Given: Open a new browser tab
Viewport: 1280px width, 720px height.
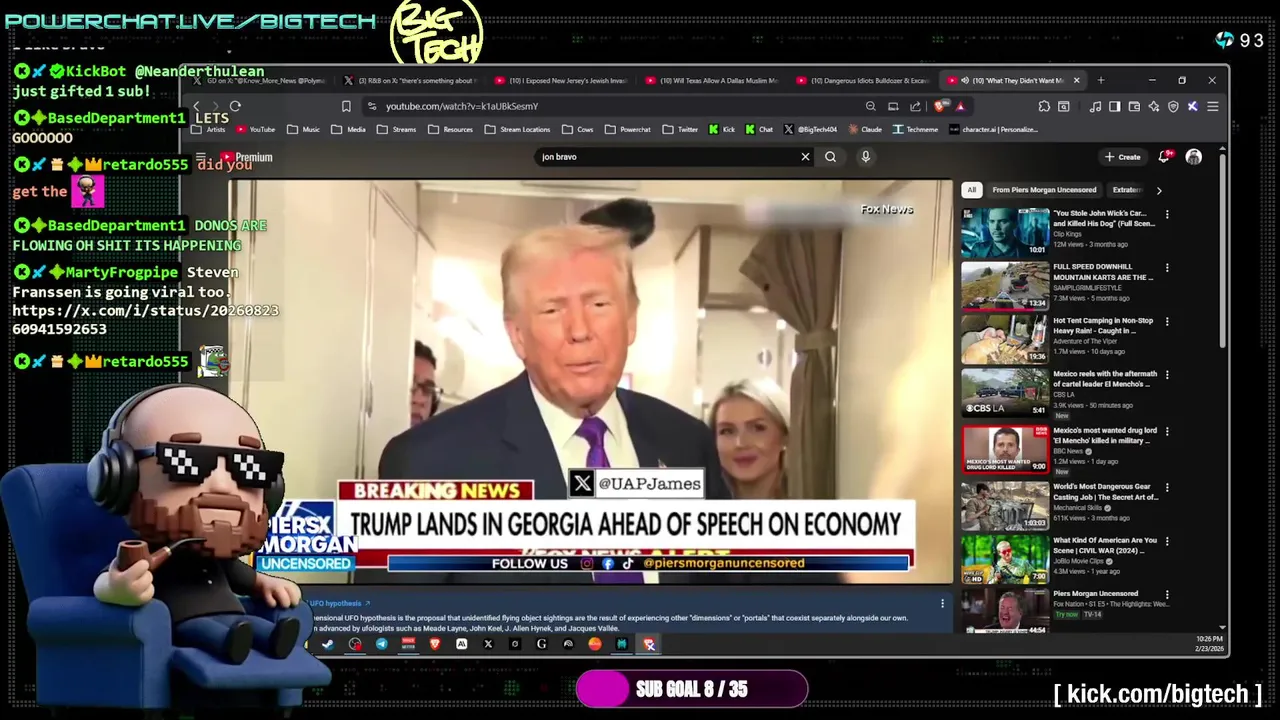Looking at the screenshot, I should 1100,80.
